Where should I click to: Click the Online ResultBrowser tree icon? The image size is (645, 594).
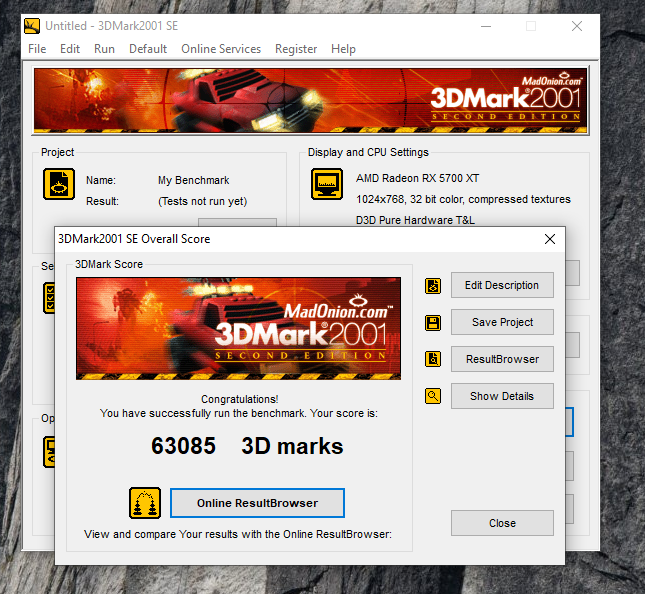coord(145,503)
